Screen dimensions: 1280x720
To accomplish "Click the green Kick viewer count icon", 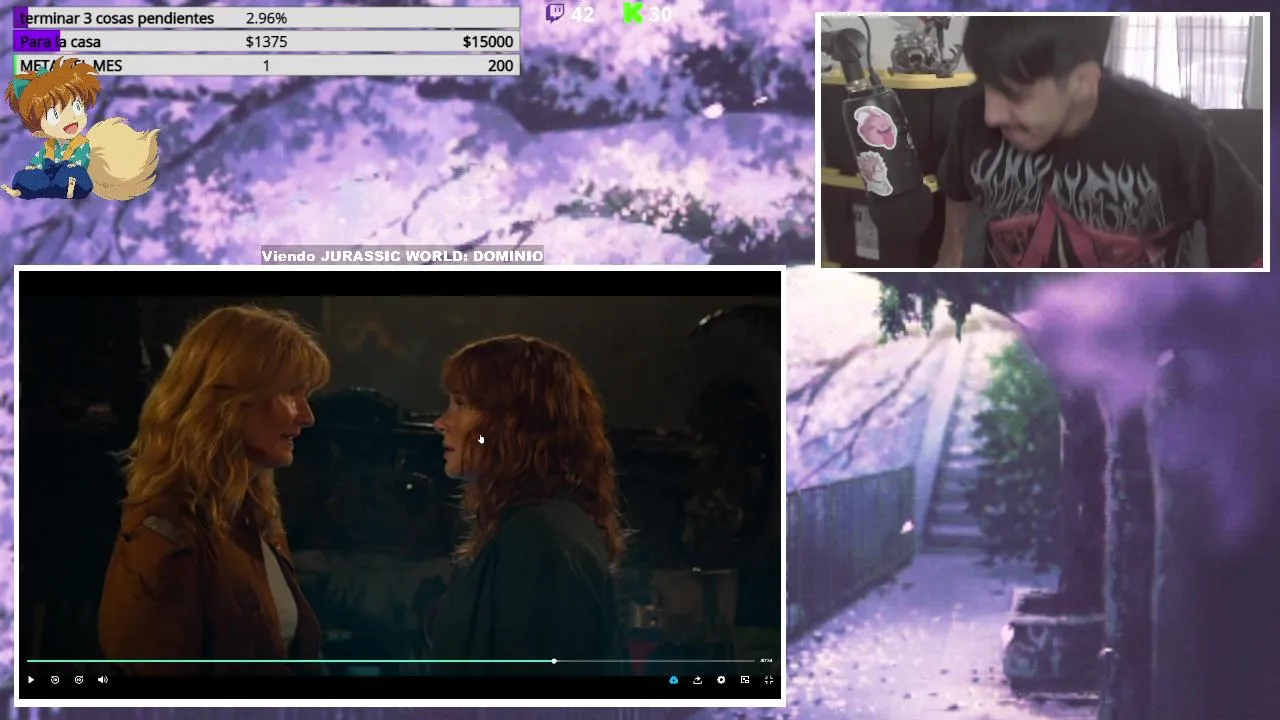I will click(x=633, y=13).
